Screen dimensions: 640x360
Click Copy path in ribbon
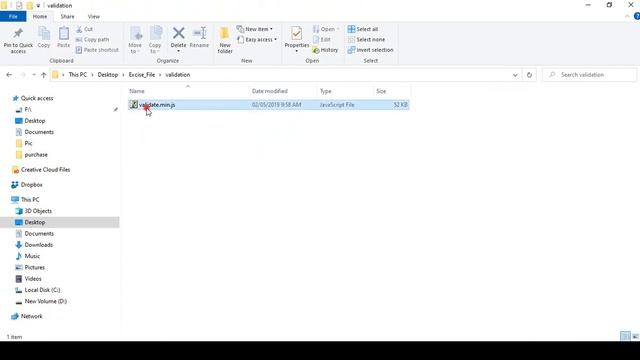(93, 40)
